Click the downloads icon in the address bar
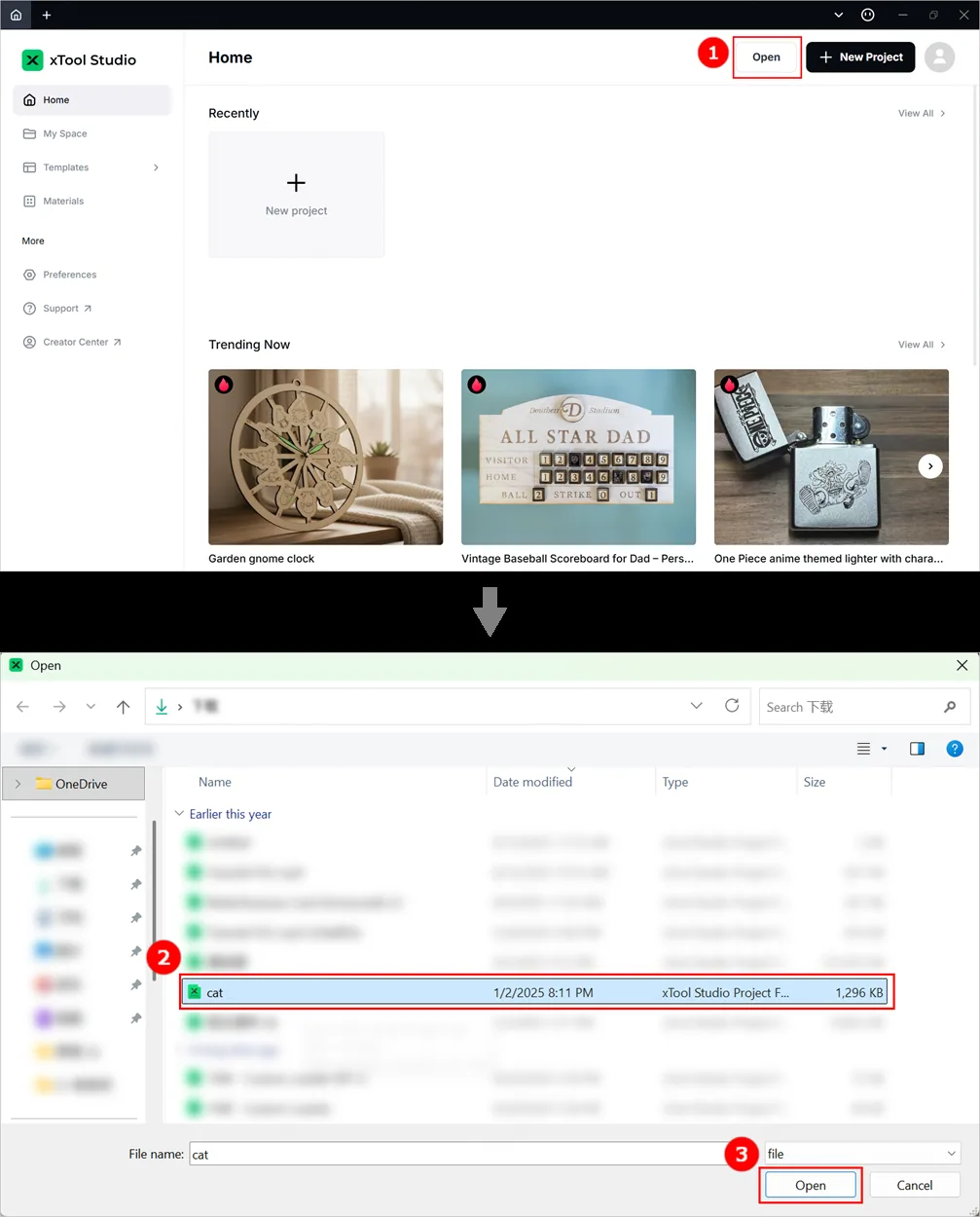 point(162,706)
